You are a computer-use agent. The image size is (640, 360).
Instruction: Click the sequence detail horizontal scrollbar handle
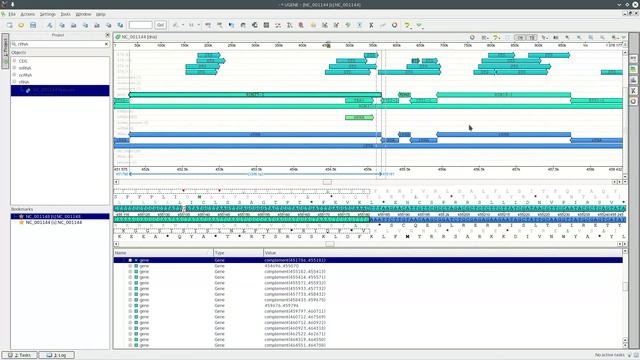(330, 244)
